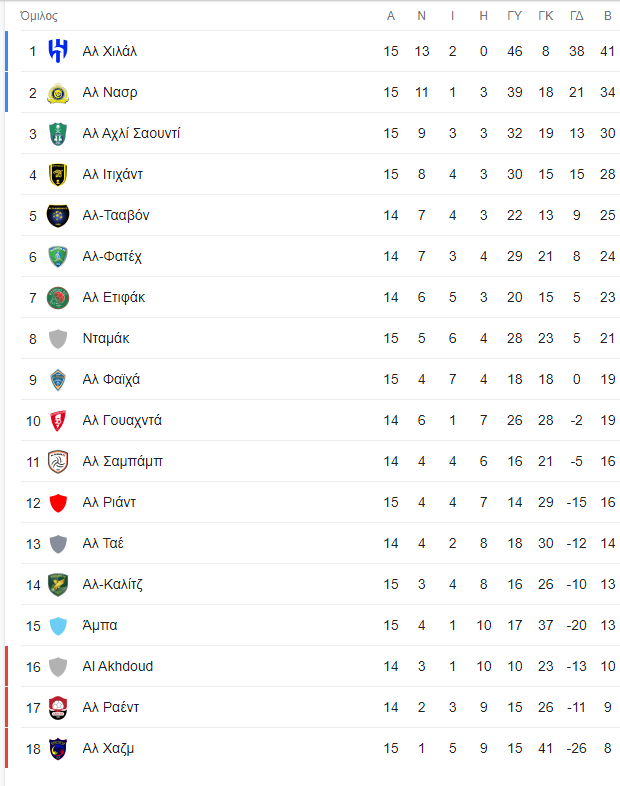Image resolution: width=620 pixels, height=786 pixels.
Task: Click the Αλ Ραέντ team logo
Action: tap(58, 707)
